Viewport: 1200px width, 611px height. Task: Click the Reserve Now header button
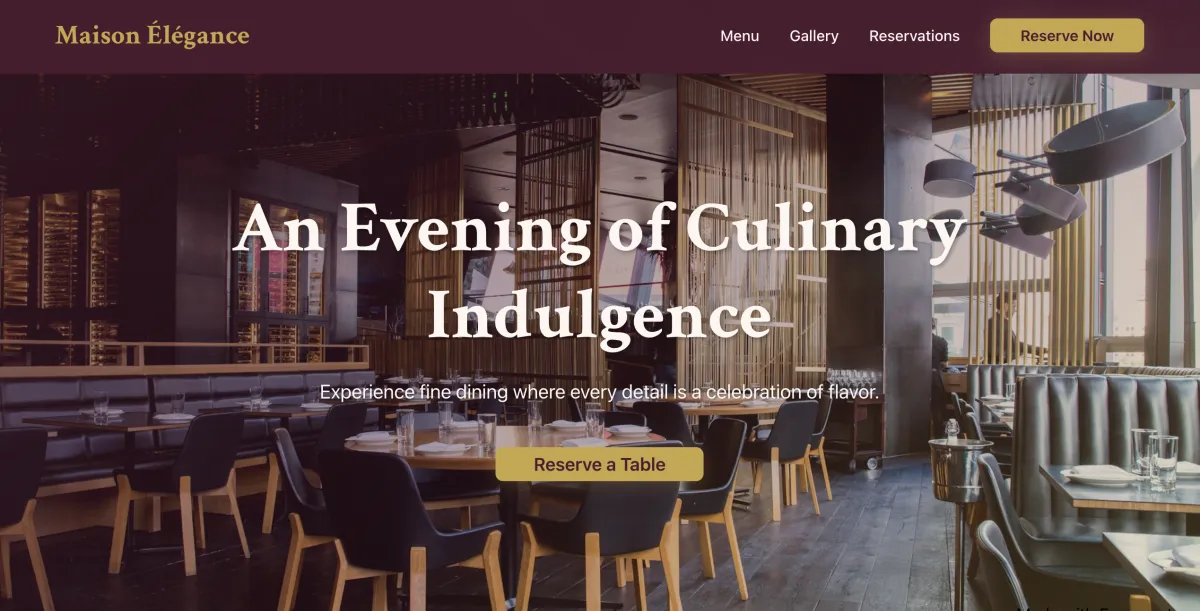[x=1067, y=36]
